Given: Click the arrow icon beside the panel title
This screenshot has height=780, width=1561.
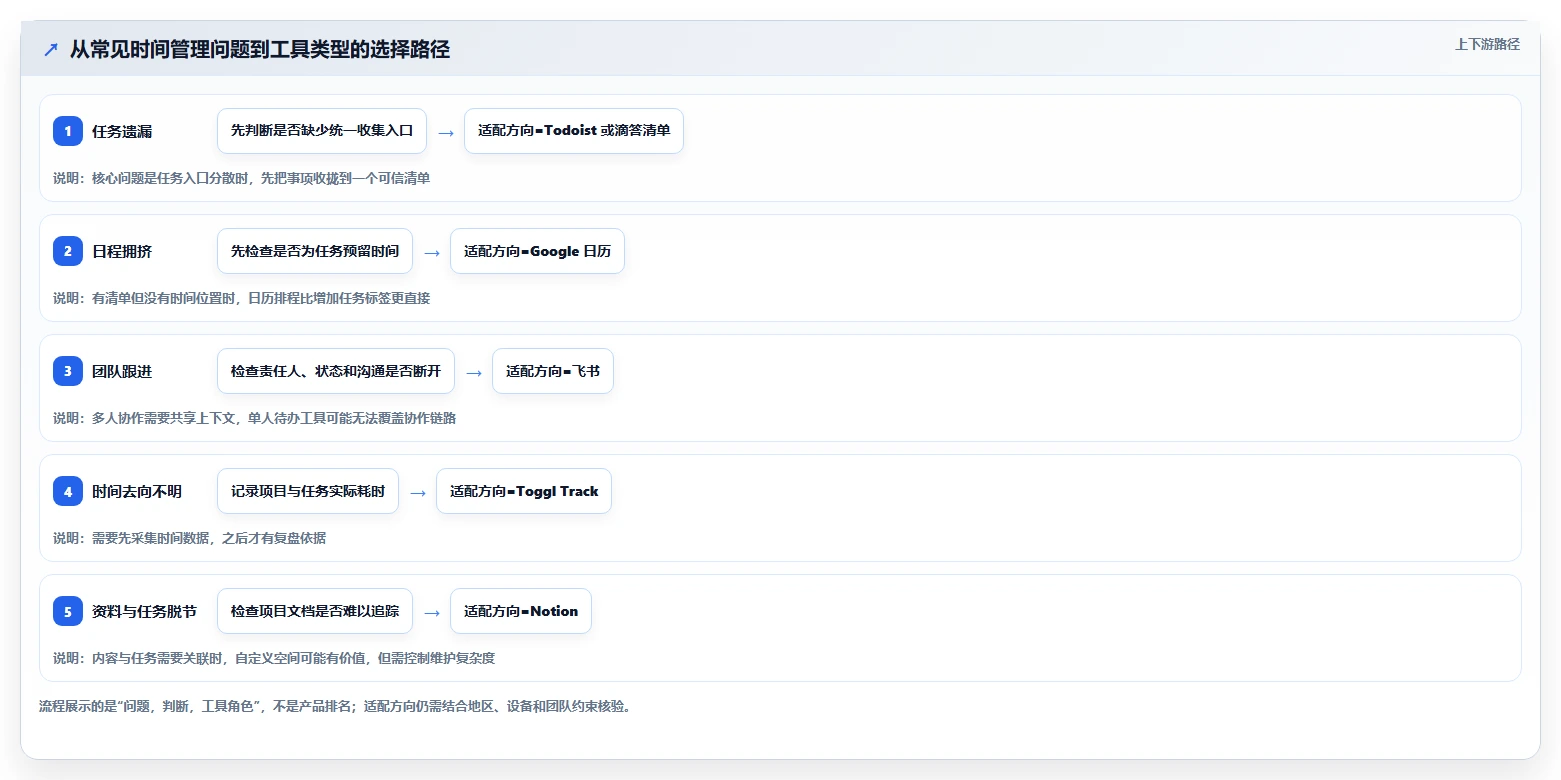Looking at the screenshot, I should [x=51, y=50].
